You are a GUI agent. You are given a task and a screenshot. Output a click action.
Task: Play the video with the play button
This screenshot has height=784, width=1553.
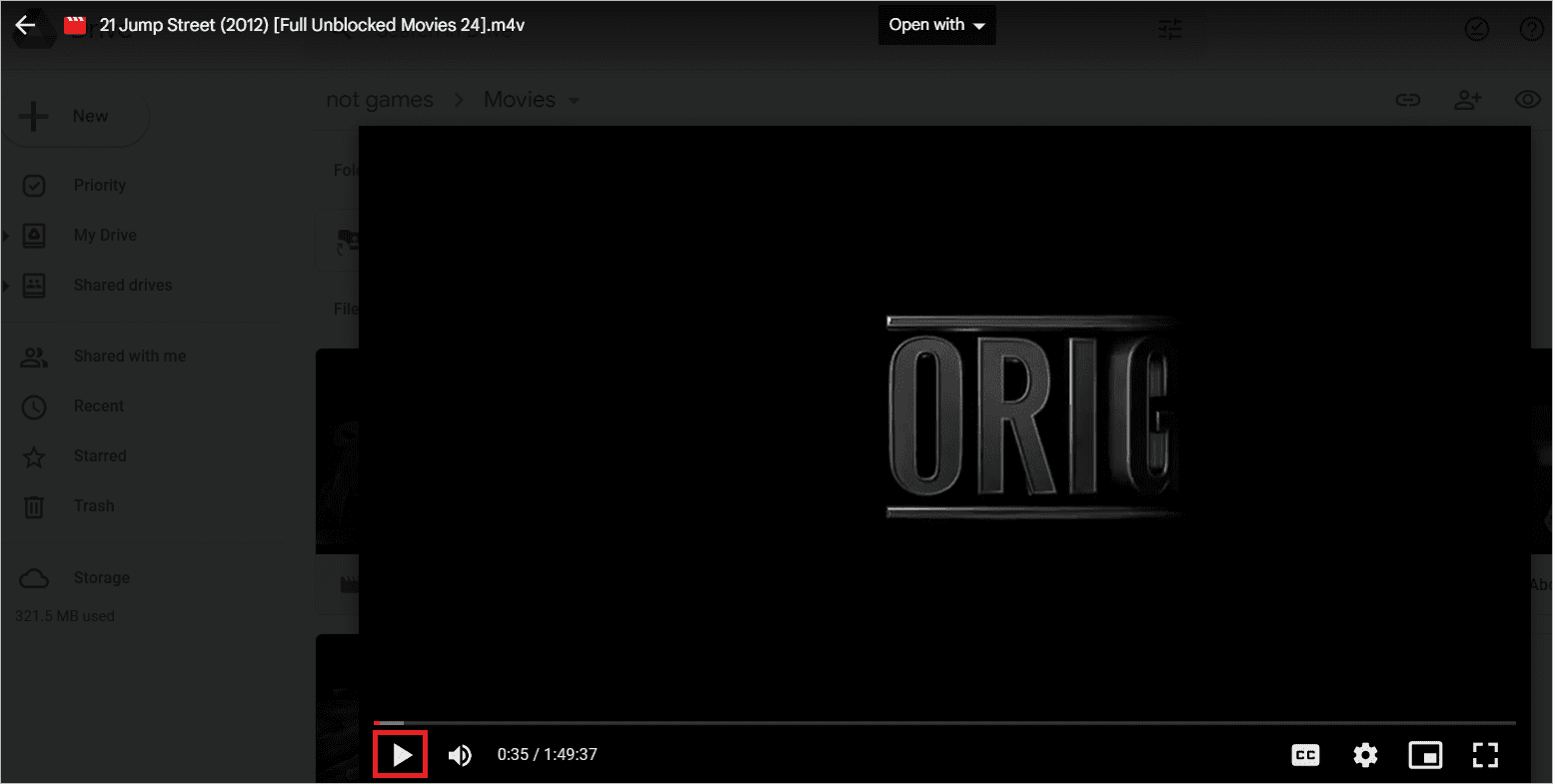pyautogui.click(x=401, y=755)
